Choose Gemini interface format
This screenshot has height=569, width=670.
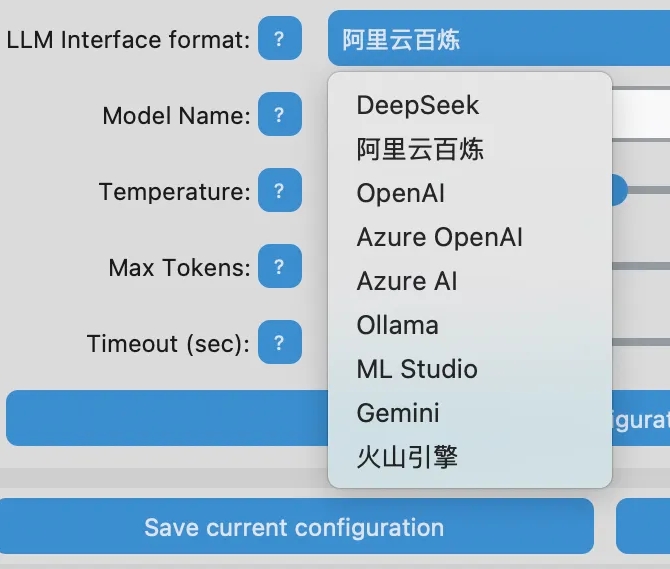(x=470, y=413)
